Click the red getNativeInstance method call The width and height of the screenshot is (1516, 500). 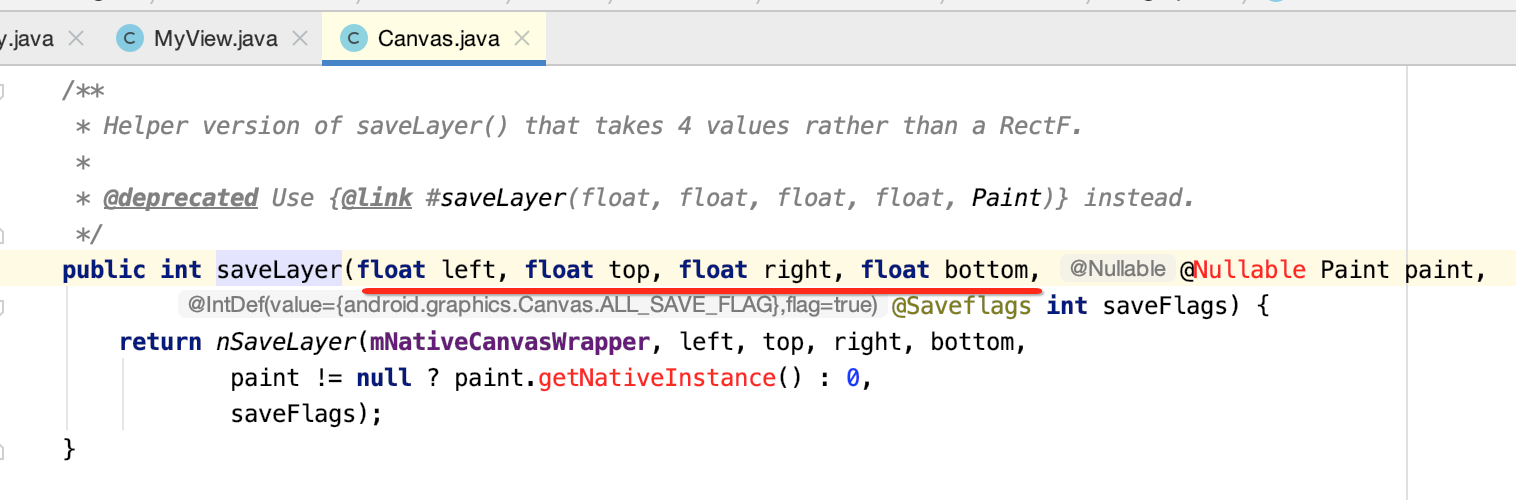(657, 378)
